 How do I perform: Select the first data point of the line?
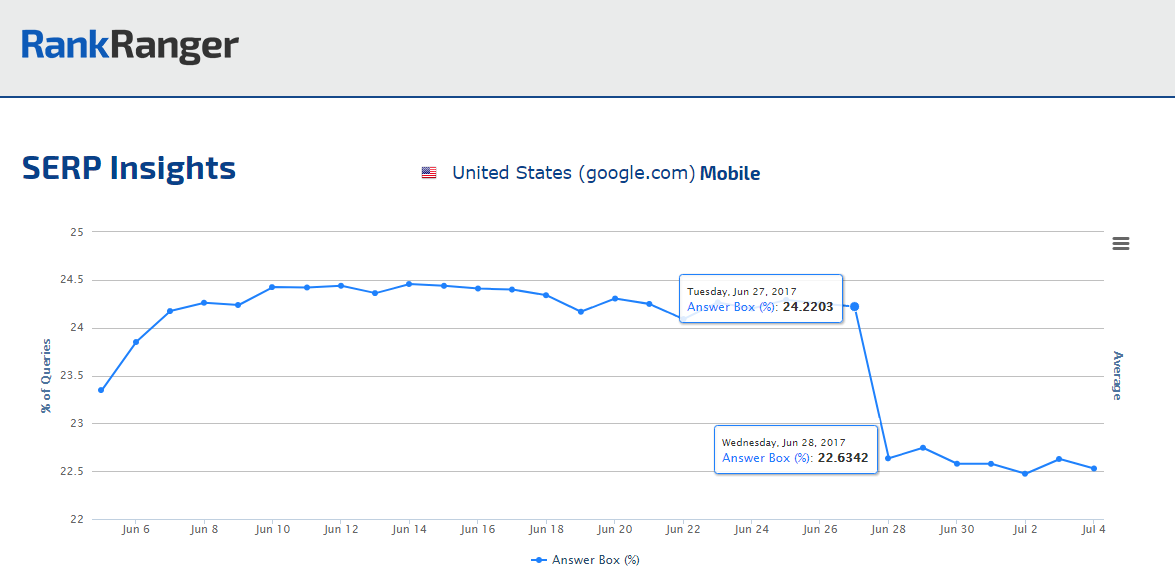point(101,390)
